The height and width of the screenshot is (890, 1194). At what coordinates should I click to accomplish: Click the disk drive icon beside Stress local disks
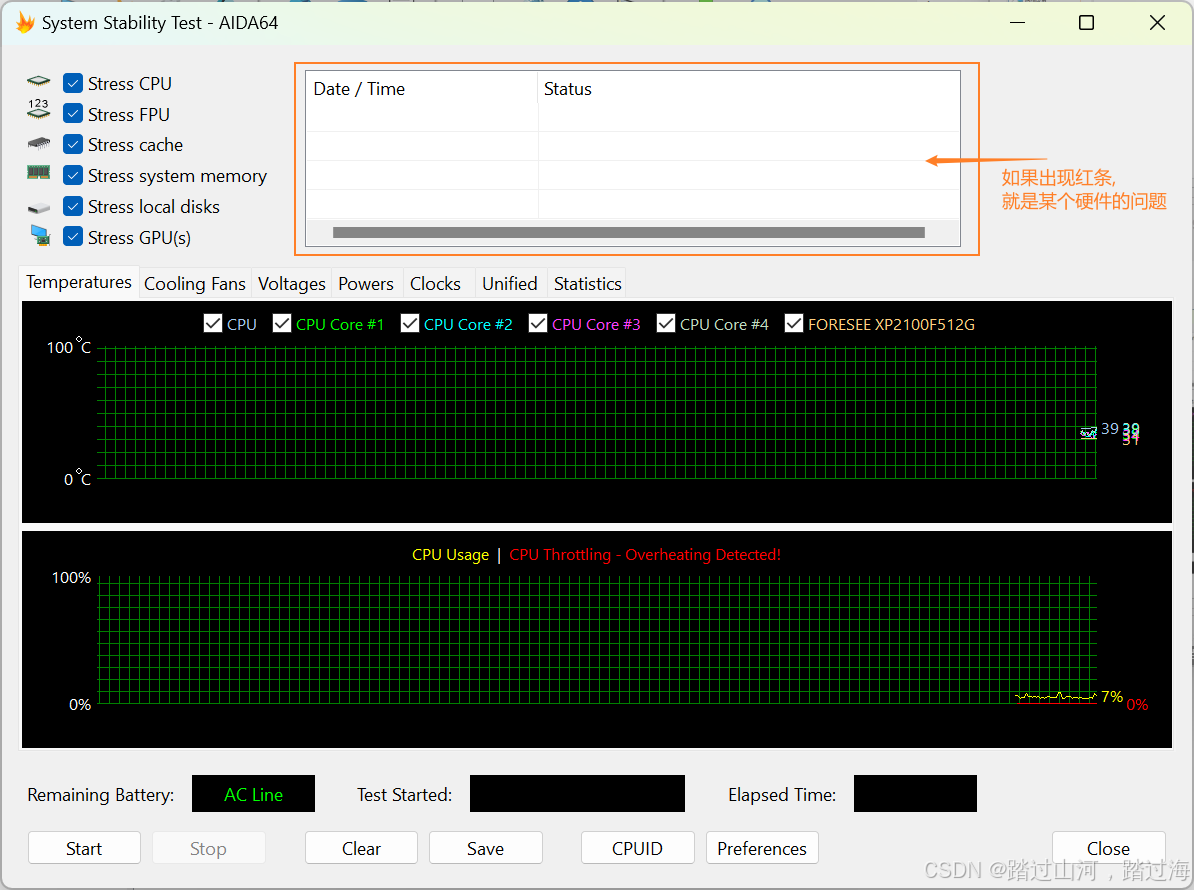(x=38, y=208)
